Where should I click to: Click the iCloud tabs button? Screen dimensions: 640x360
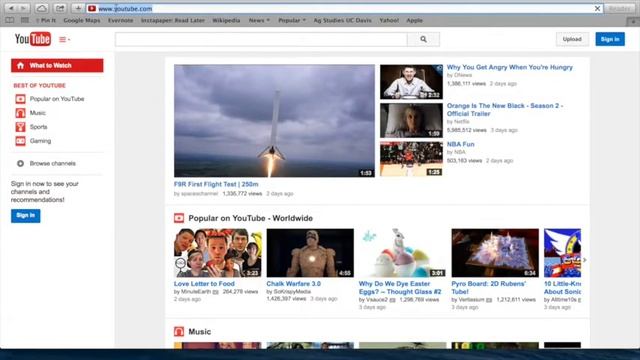[41, 8]
